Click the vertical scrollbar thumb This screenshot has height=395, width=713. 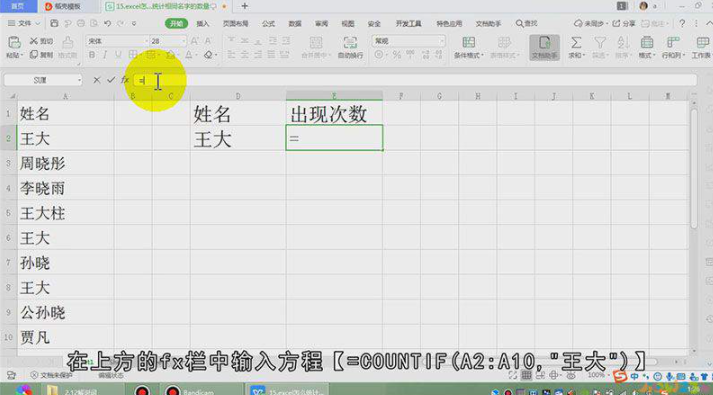pos(693,168)
